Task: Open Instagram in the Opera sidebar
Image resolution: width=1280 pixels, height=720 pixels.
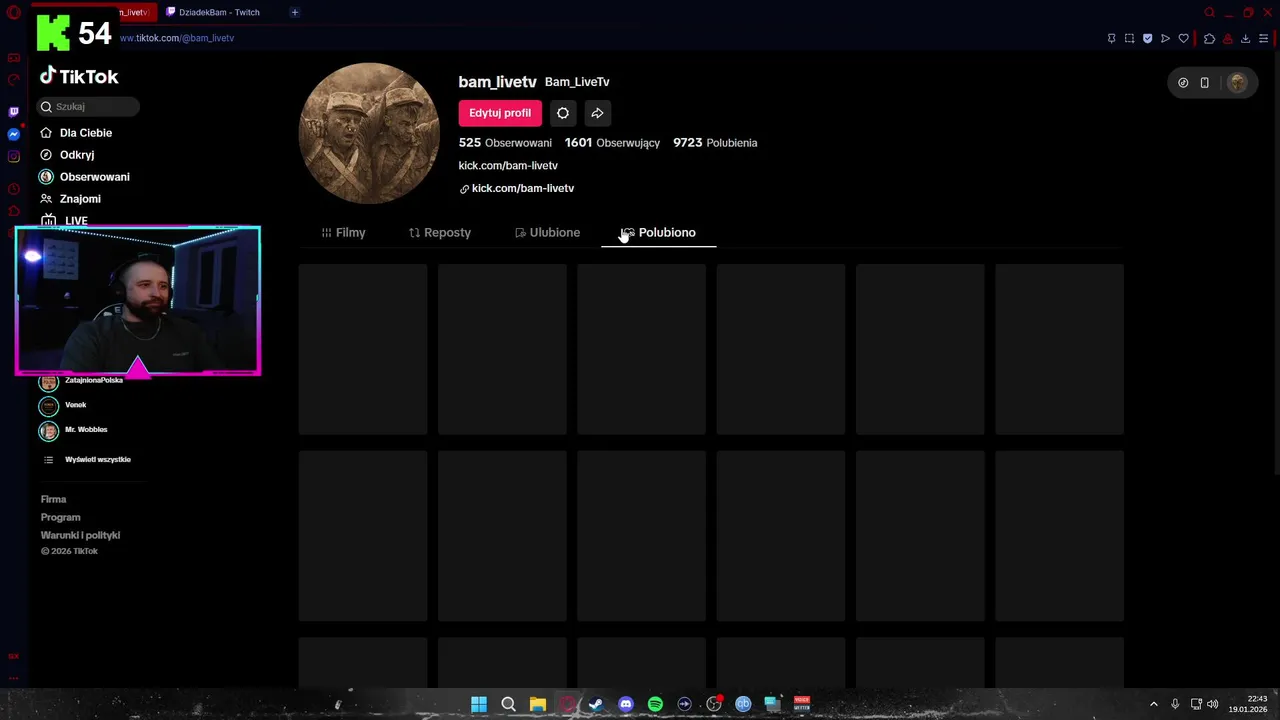Action: coord(13,156)
